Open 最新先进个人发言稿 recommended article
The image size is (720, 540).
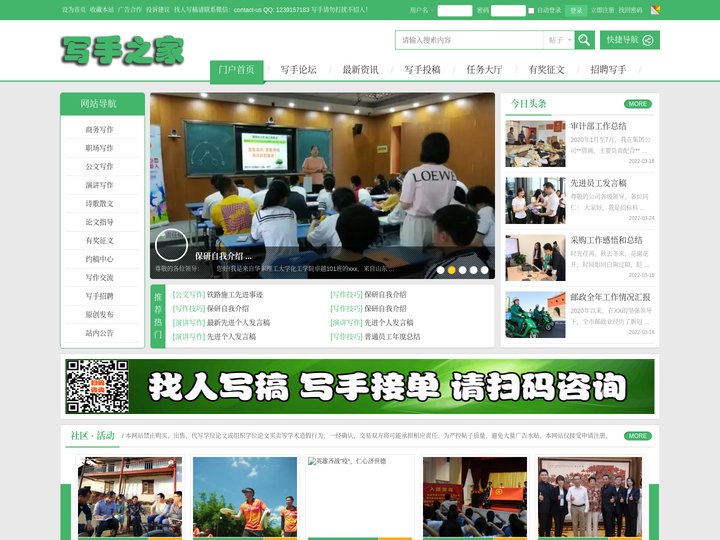point(238,322)
